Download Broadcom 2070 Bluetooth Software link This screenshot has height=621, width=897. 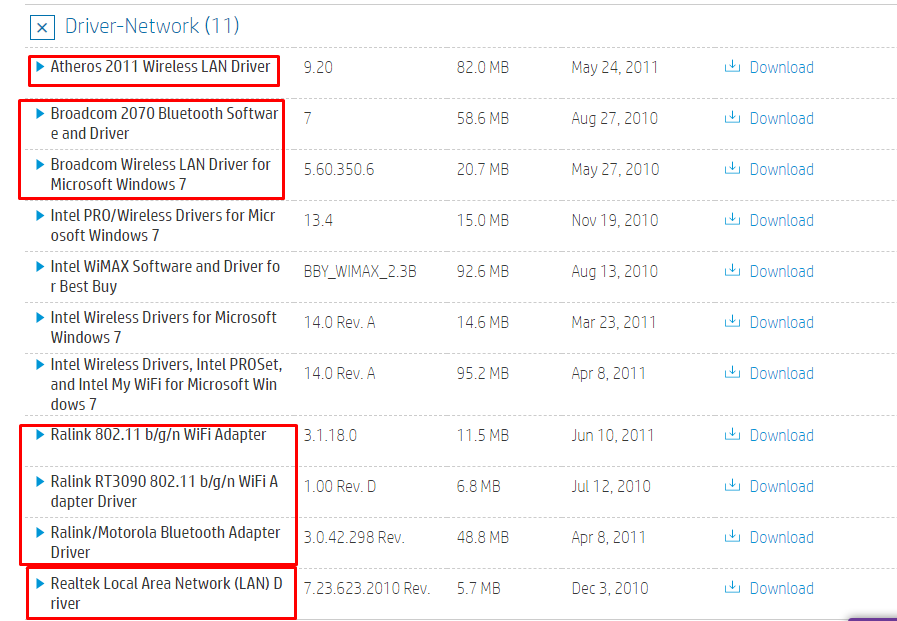click(781, 118)
